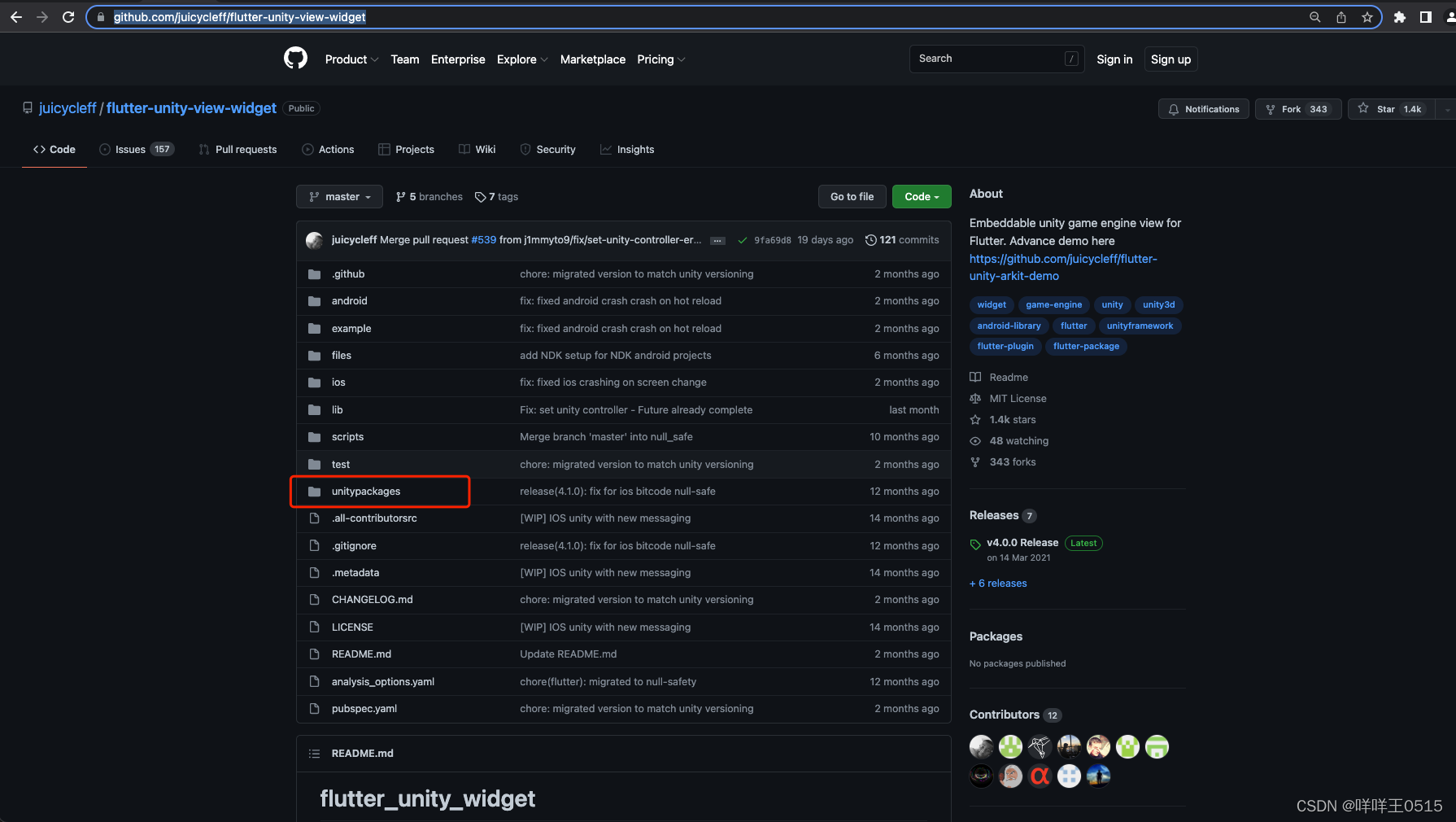Image resolution: width=1456 pixels, height=822 pixels.
Task: Expand commit message ellipsis button
Action: click(717, 241)
